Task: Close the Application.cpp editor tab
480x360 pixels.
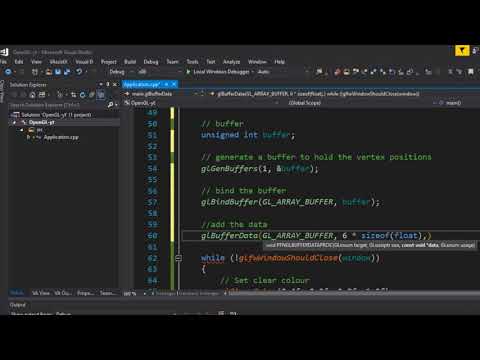Action: pyautogui.click(x=174, y=85)
